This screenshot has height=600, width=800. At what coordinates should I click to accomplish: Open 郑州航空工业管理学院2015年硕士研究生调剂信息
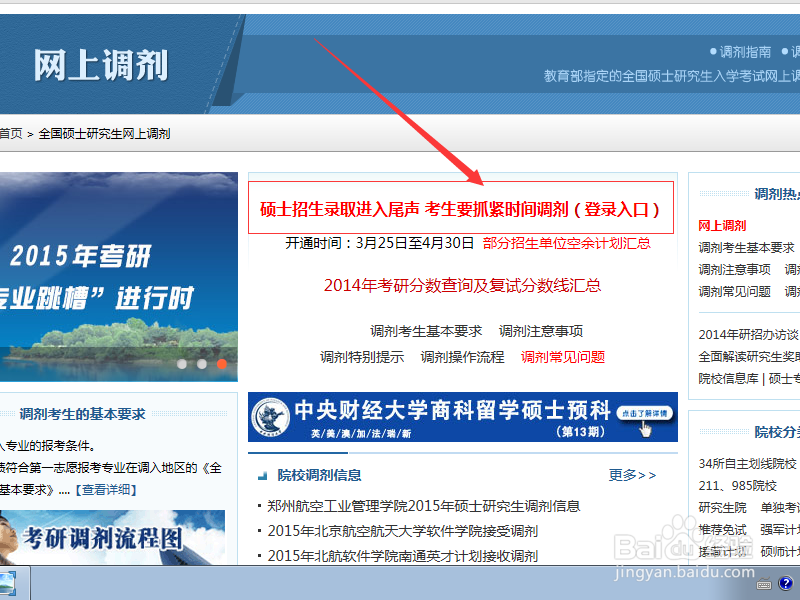(x=423, y=506)
